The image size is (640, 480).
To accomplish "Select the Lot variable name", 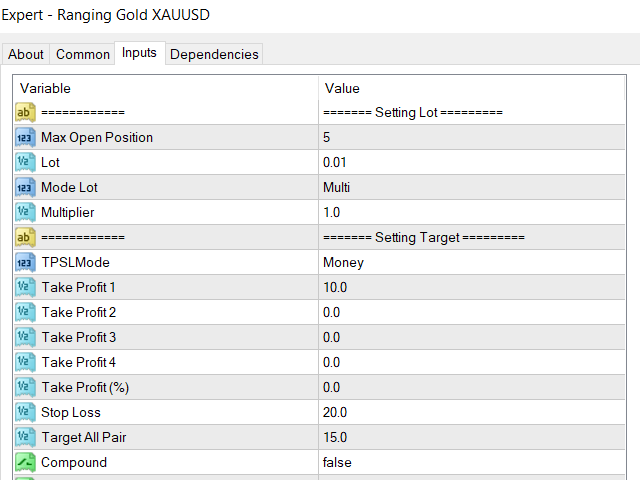I will [50, 162].
